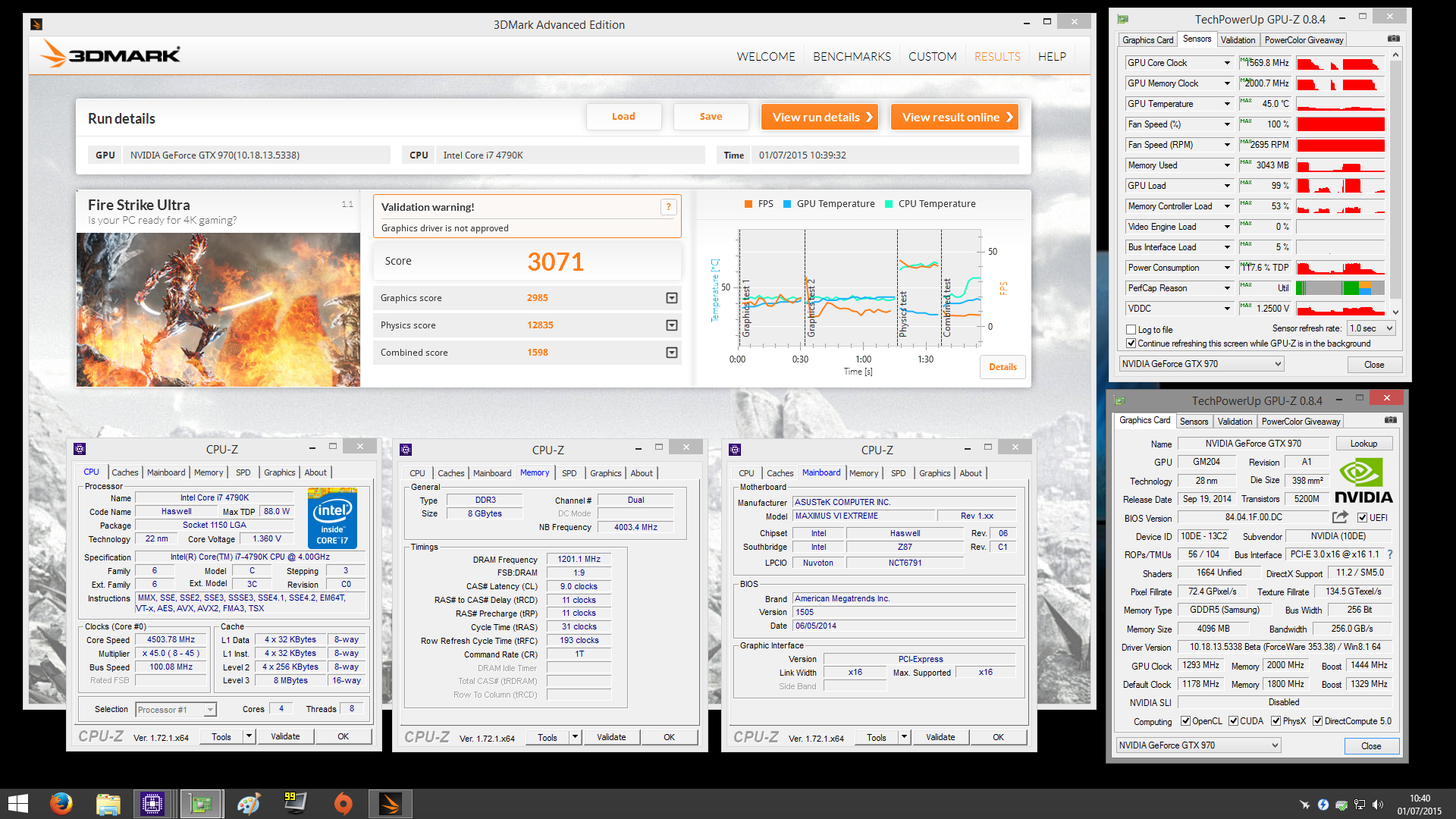
Task: Click View result online button
Action: [x=955, y=117]
